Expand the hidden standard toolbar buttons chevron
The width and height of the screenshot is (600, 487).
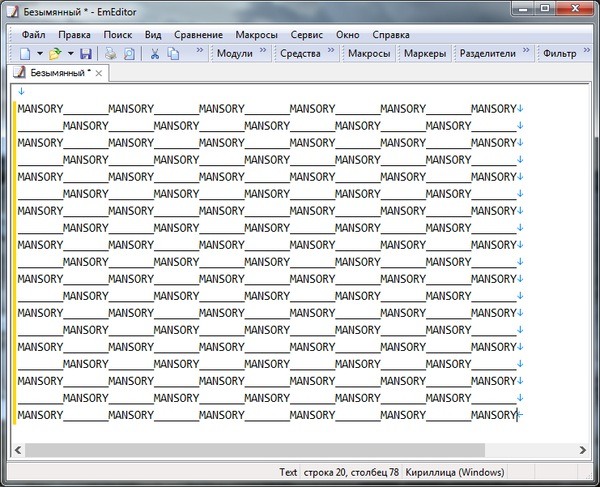[x=198, y=49]
